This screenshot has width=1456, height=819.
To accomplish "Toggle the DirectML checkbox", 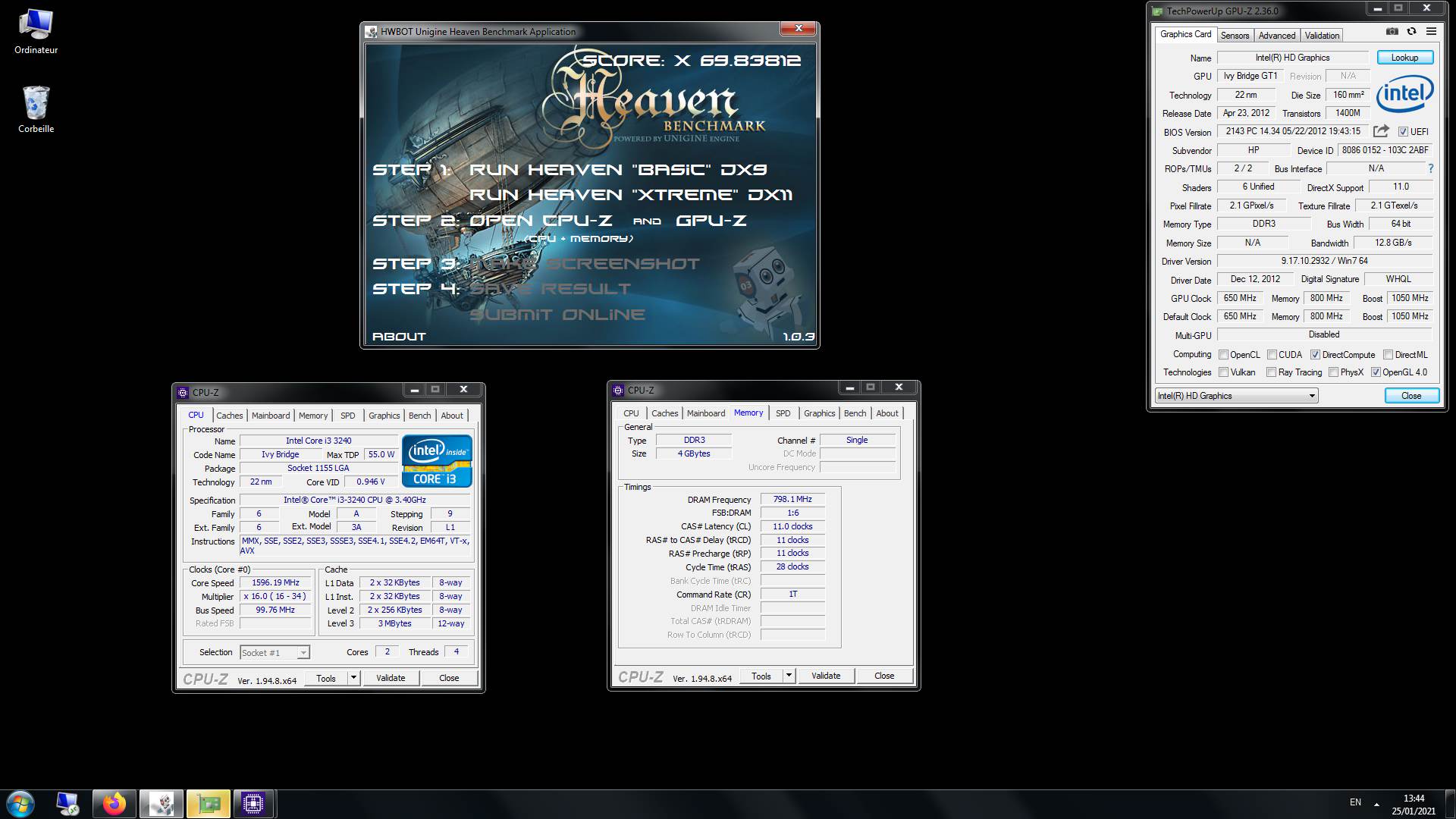I will pos(1388,355).
